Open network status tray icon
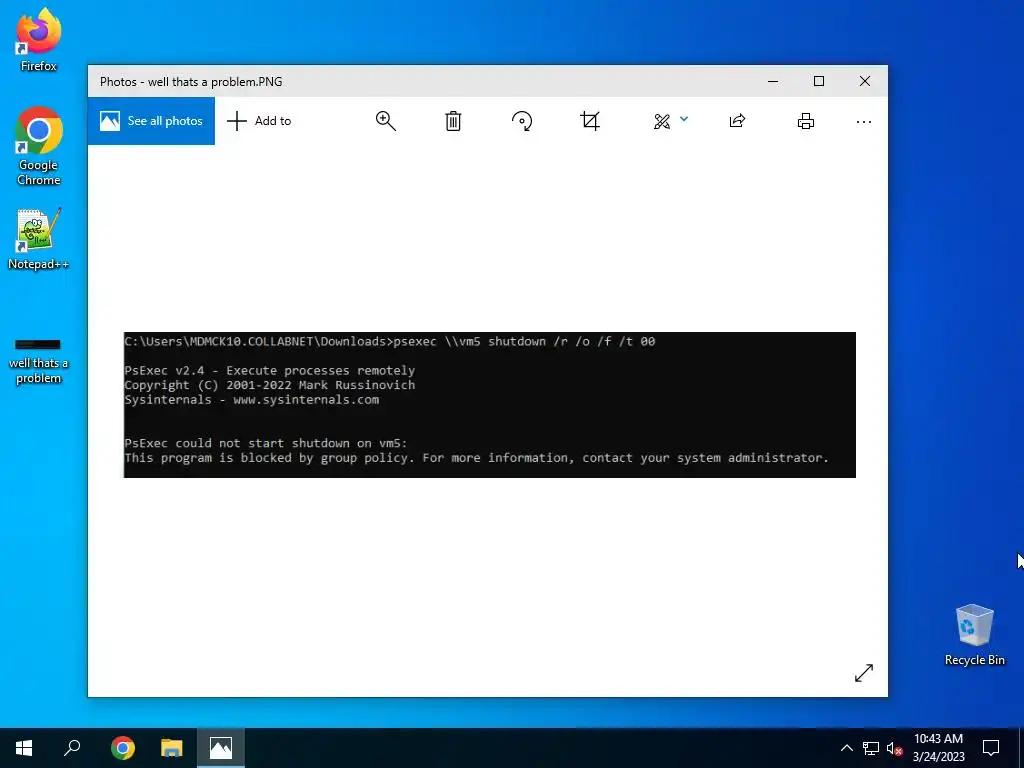This screenshot has width=1024, height=768. tap(871, 748)
